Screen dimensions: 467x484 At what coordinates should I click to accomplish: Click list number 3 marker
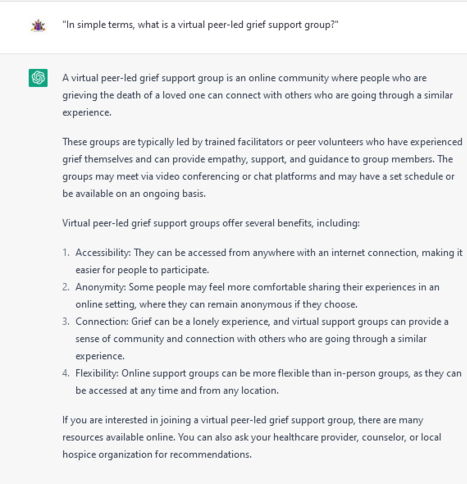(x=66, y=321)
